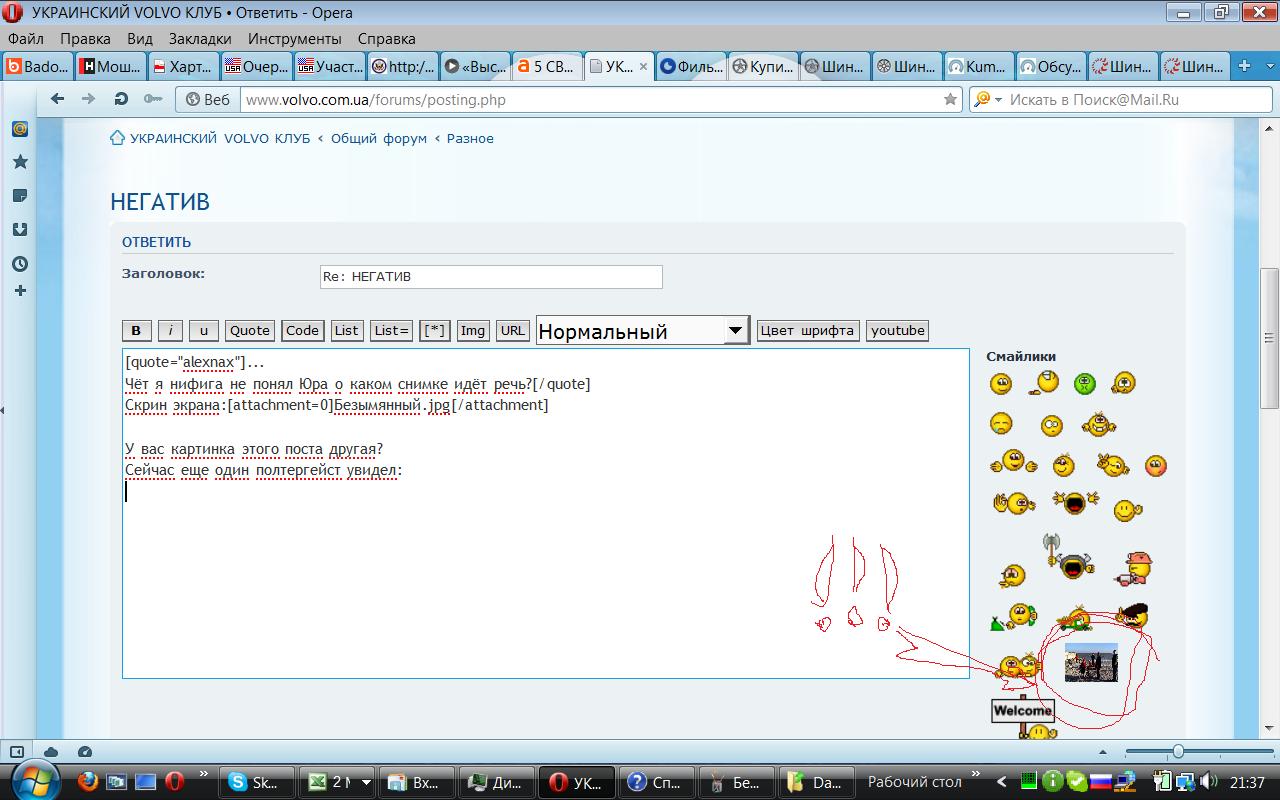Image resolution: width=1280 pixels, height=800 pixels.
Task: Expand the Нормальный font size dropdown
Action: point(736,330)
